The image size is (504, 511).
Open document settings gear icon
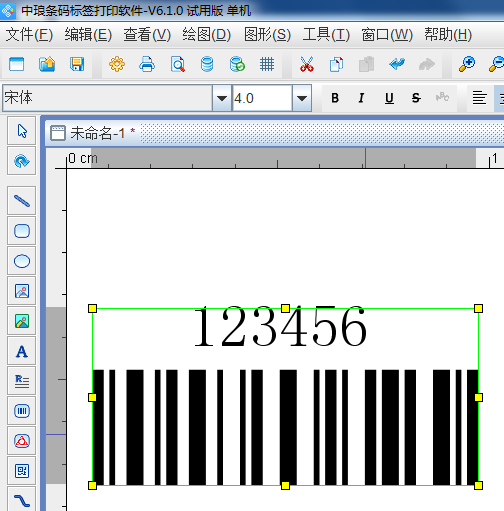[x=117, y=64]
